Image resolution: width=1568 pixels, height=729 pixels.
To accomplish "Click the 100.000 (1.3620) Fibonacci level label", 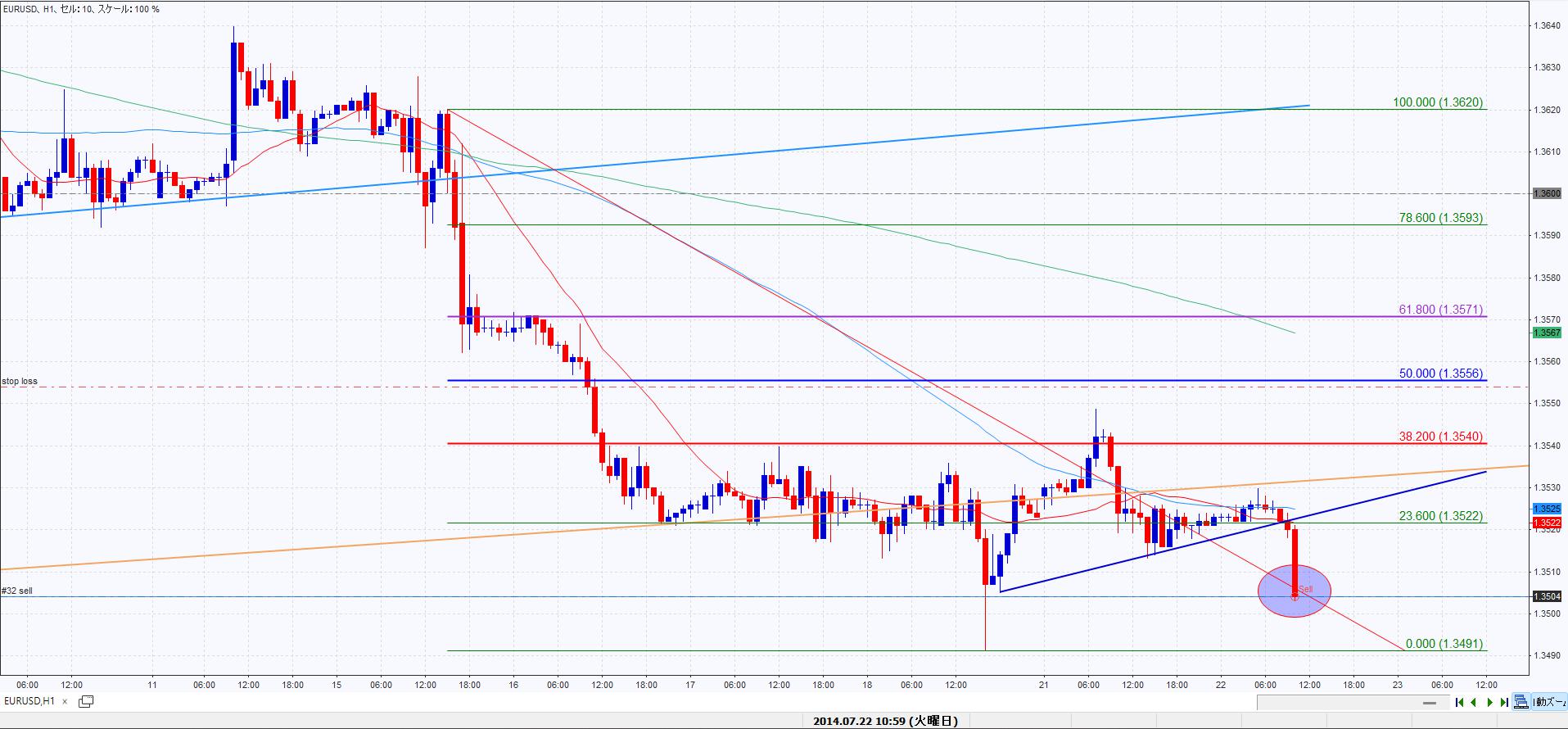I will [1437, 102].
